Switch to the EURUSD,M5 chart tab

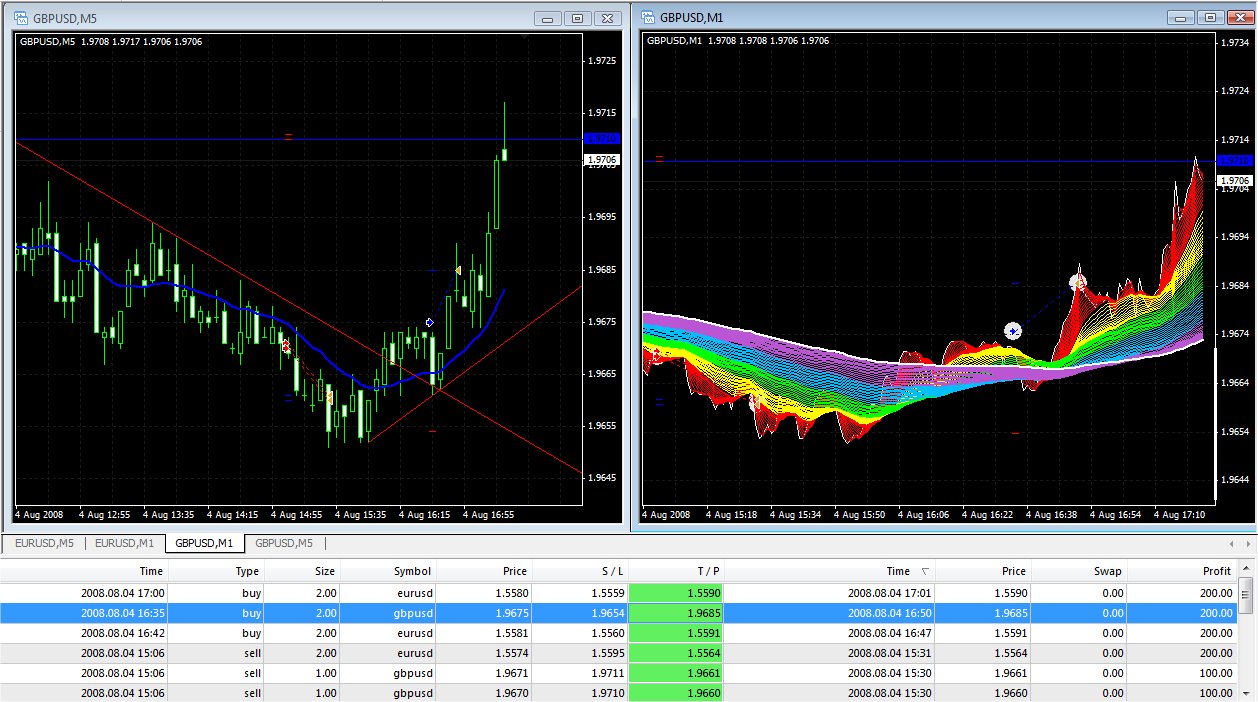(43, 543)
